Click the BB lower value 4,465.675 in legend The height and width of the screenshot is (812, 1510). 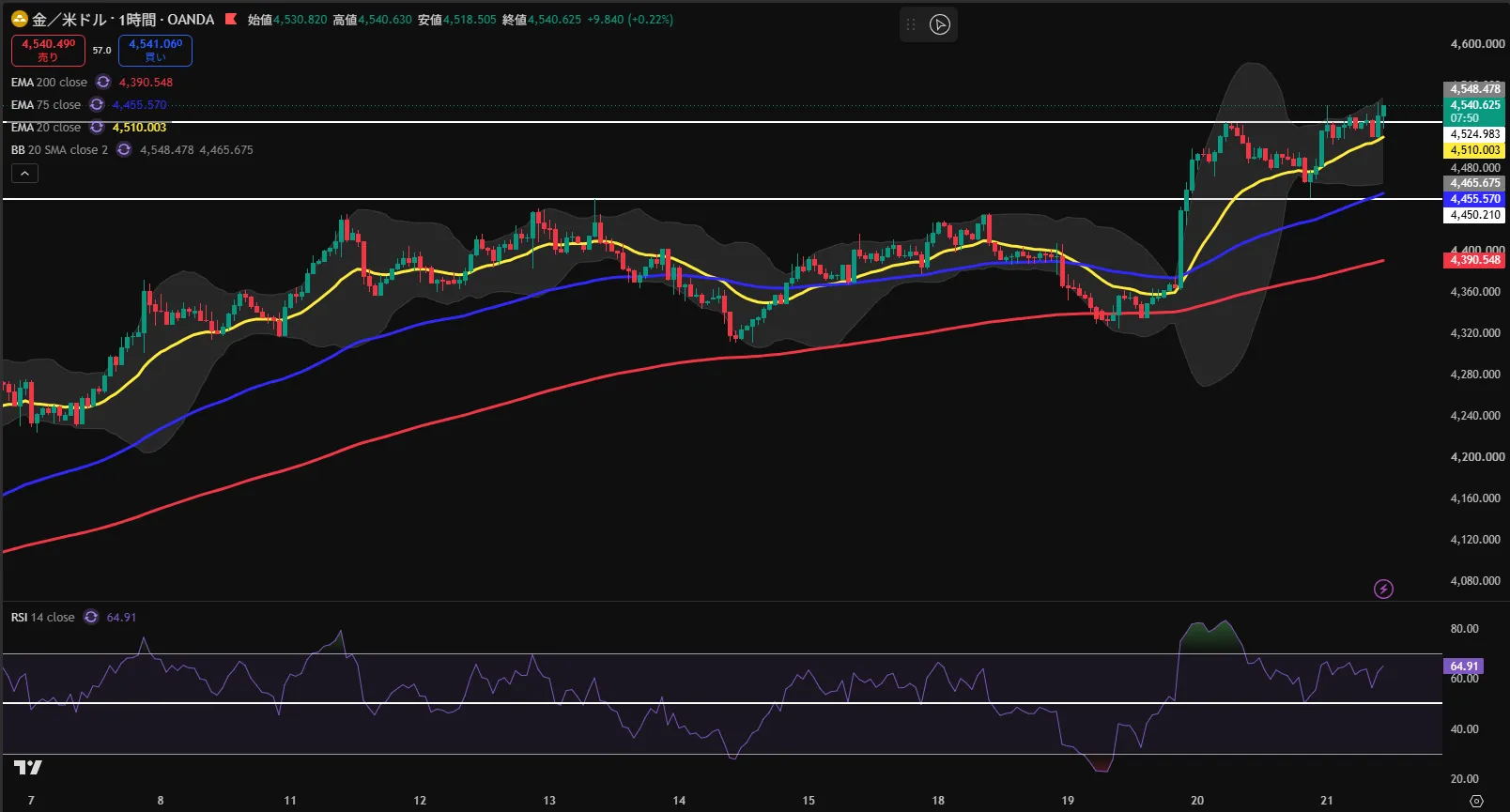226,150
